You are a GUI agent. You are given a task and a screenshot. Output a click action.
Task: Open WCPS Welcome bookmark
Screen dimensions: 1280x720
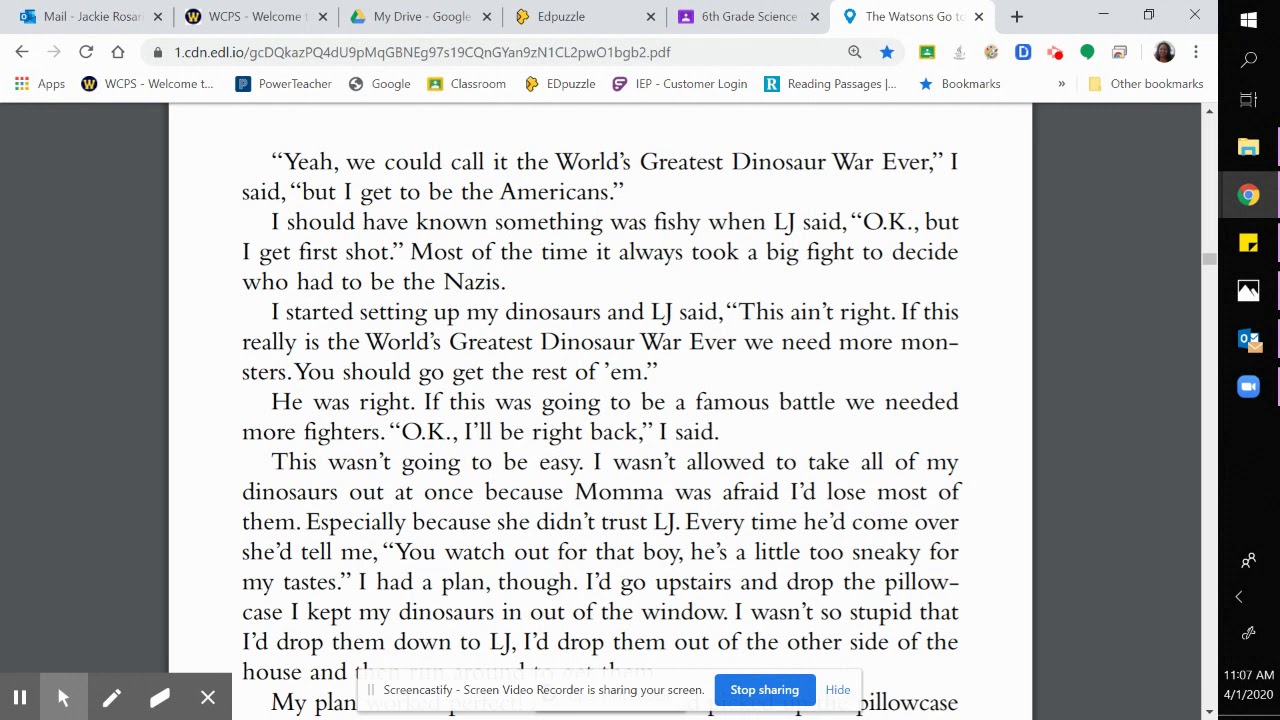(147, 84)
